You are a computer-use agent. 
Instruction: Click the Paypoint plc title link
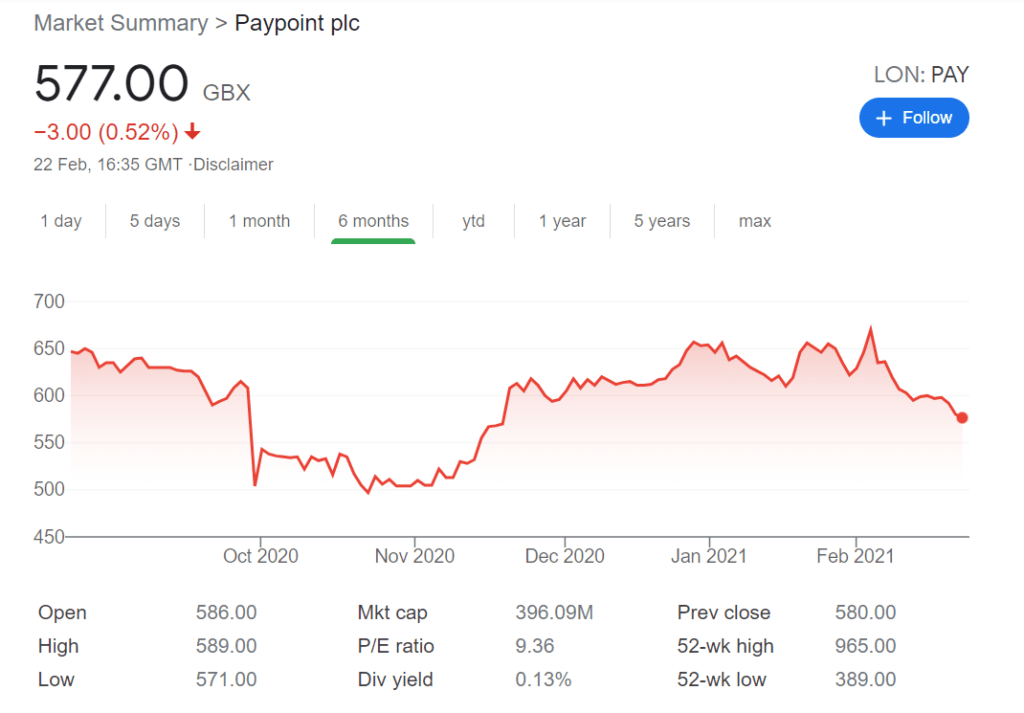coord(297,23)
